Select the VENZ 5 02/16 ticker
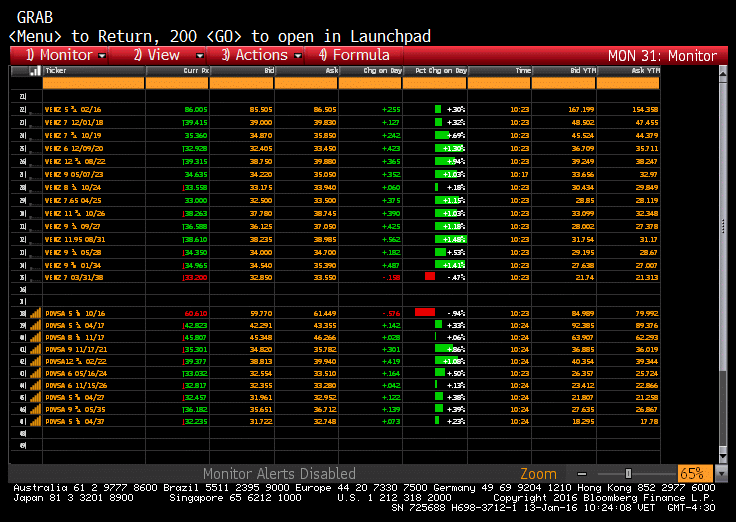Image resolution: width=736 pixels, height=522 pixels. [x=73, y=109]
